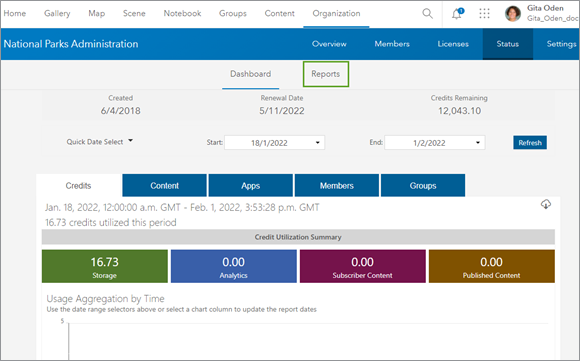Go to the Home menu item
This screenshot has width=580, height=361.
click(x=15, y=13)
